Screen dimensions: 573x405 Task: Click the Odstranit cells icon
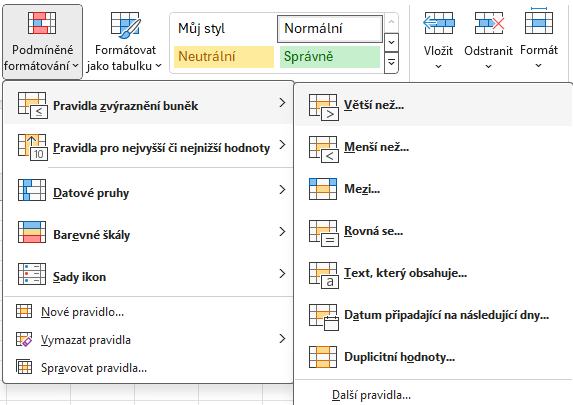[489, 23]
